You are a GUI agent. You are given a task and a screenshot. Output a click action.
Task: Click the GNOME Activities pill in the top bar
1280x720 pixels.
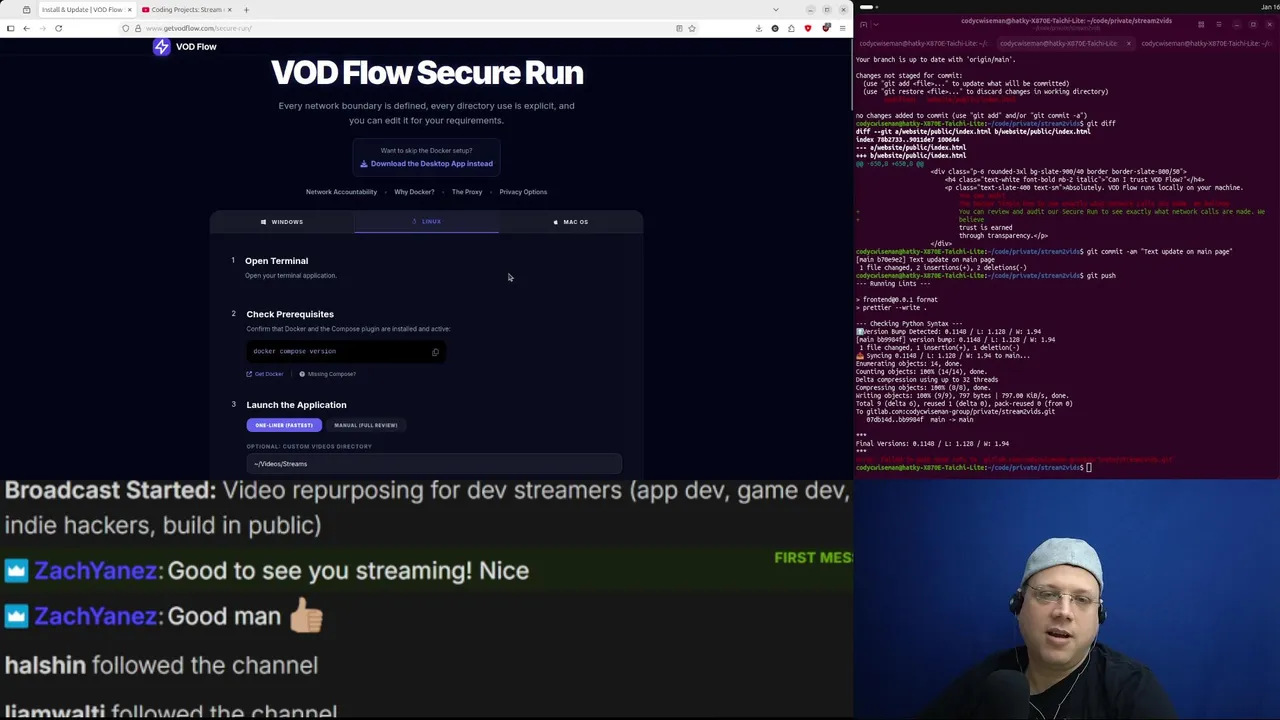866,7
